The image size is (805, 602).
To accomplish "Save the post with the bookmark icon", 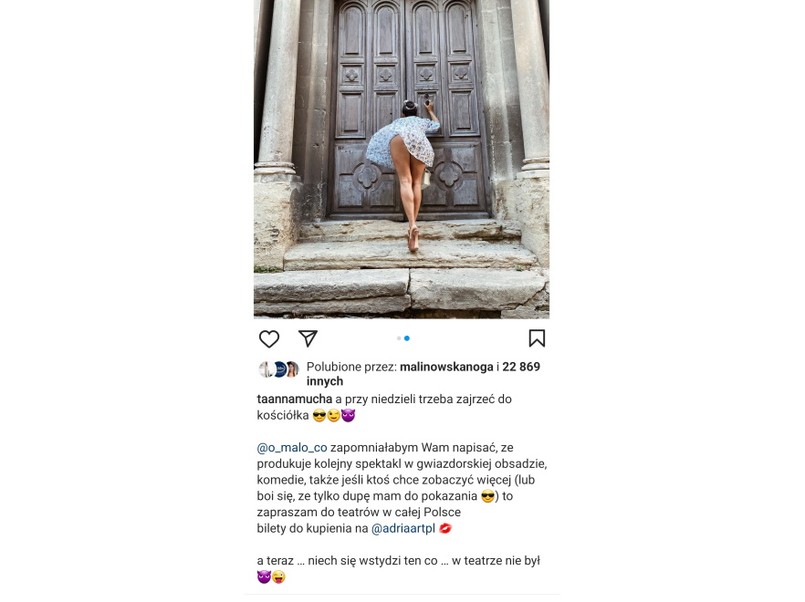I will point(537,338).
